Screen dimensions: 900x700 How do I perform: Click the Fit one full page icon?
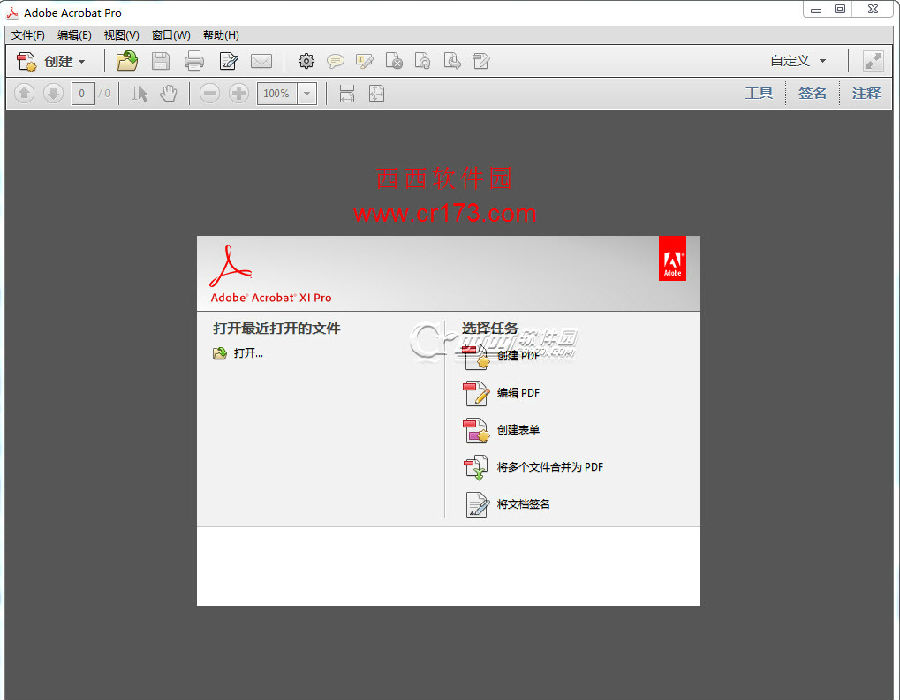[x=376, y=94]
